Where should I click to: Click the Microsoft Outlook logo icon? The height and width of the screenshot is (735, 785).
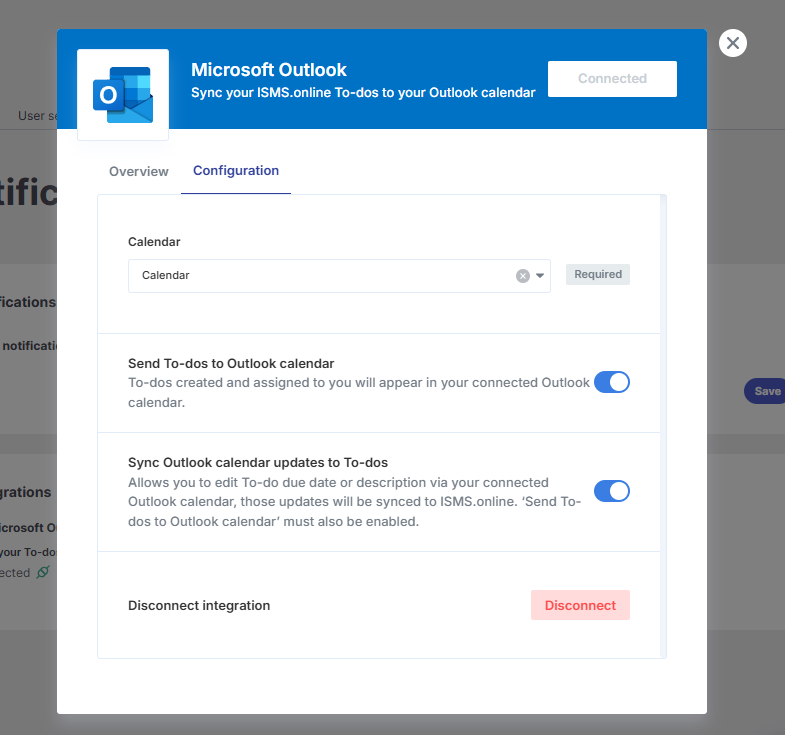[123, 95]
